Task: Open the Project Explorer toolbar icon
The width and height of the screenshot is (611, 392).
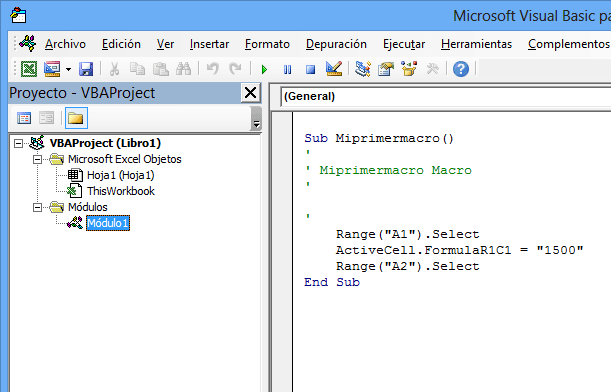Action: coord(363,69)
